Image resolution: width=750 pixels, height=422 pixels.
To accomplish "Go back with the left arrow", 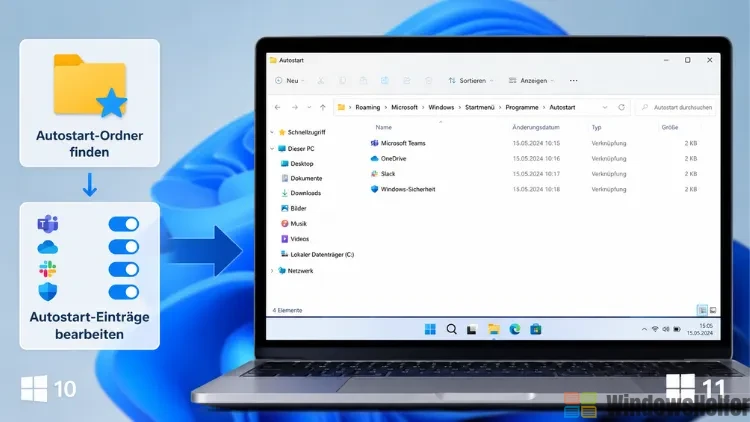I will point(277,108).
